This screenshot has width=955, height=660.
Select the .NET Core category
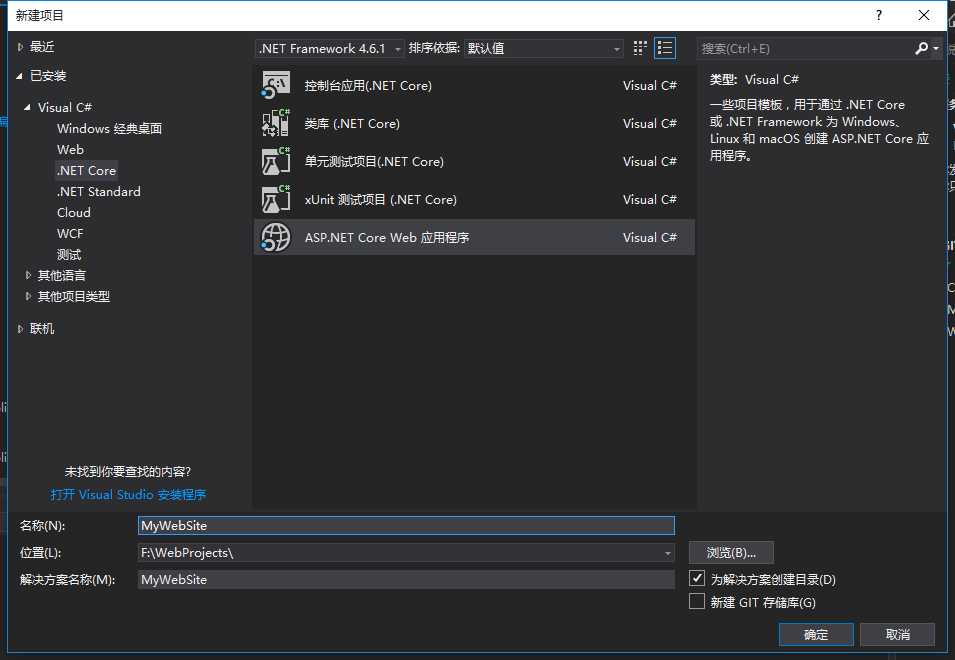86,170
